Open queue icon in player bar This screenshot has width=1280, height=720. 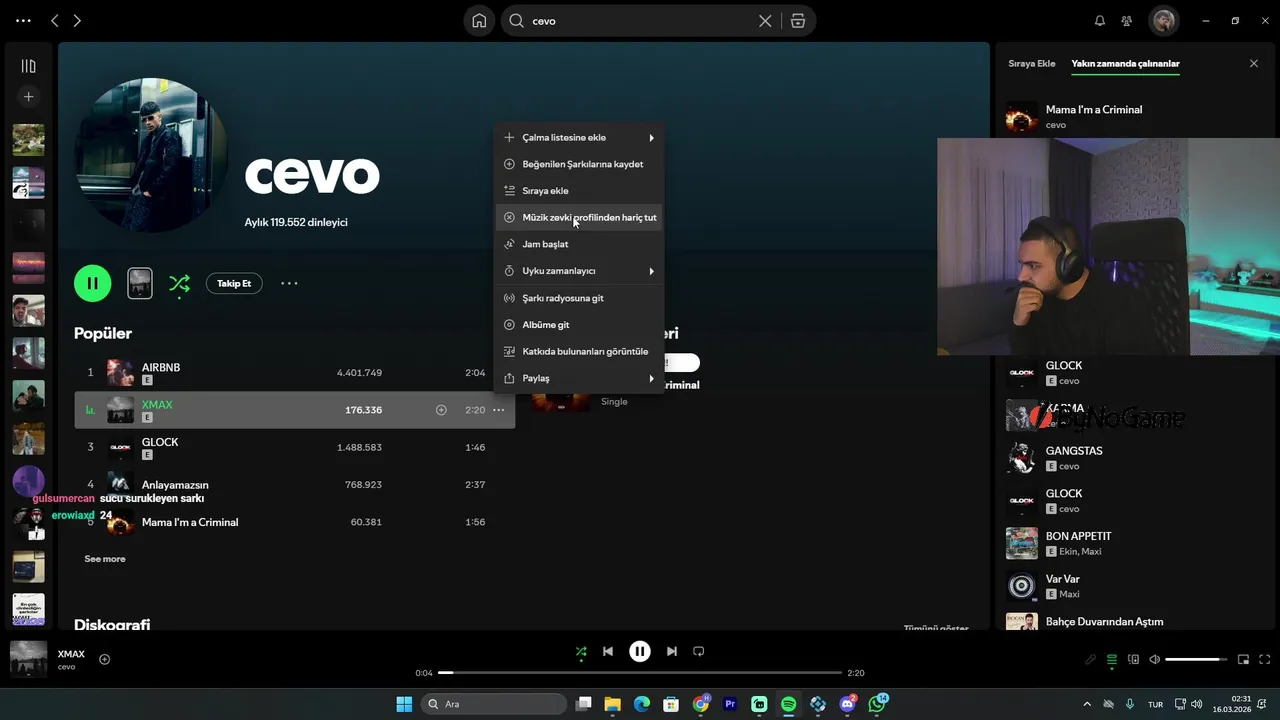[1112, 659]
